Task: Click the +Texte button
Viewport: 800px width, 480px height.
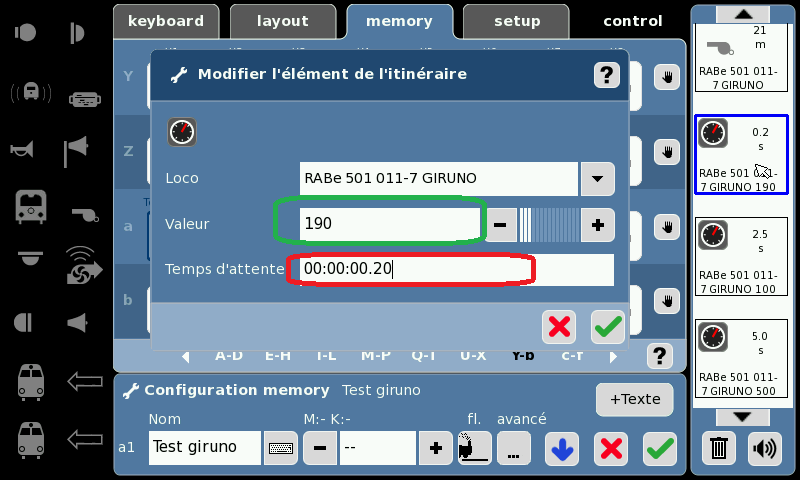Action: 634,399
